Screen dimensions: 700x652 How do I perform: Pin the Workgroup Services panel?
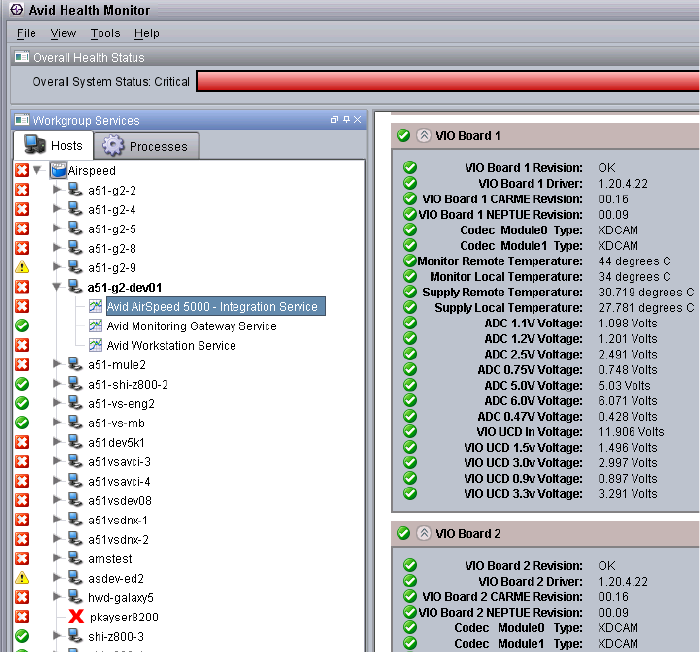pyautogui.click(x=346, y=120)
